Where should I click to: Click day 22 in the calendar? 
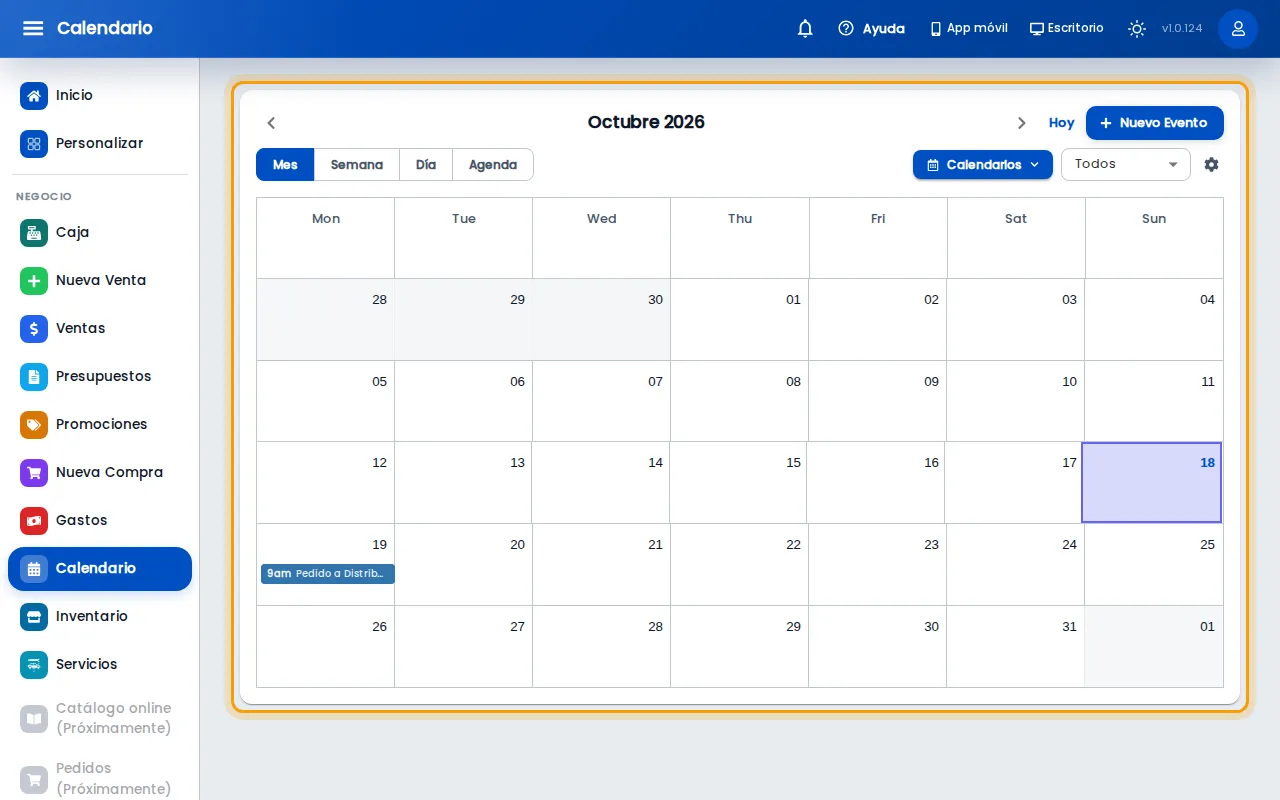739,565
